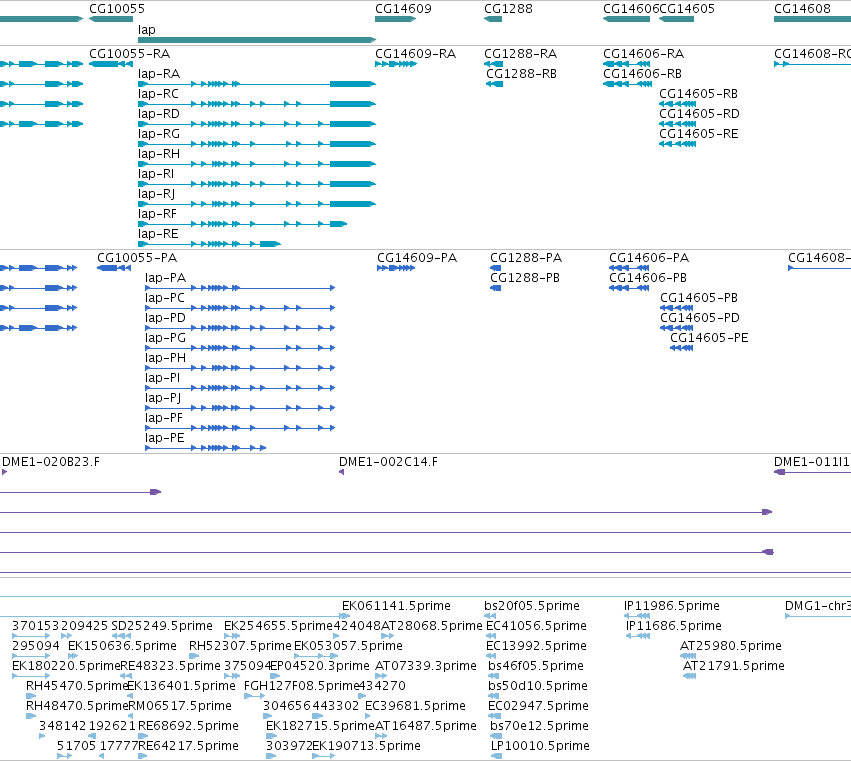This screenshot has height=761, width=851.
Task: Select protein lap-PA
Action: (240, 288)
